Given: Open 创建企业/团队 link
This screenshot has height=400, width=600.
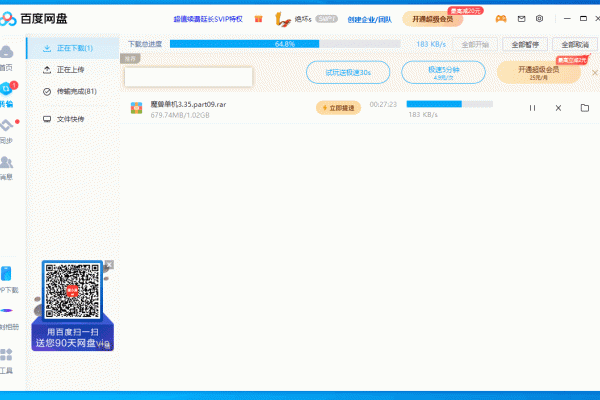Looking at the screenshot, I should pyautogui.click(x=370, y=19).
